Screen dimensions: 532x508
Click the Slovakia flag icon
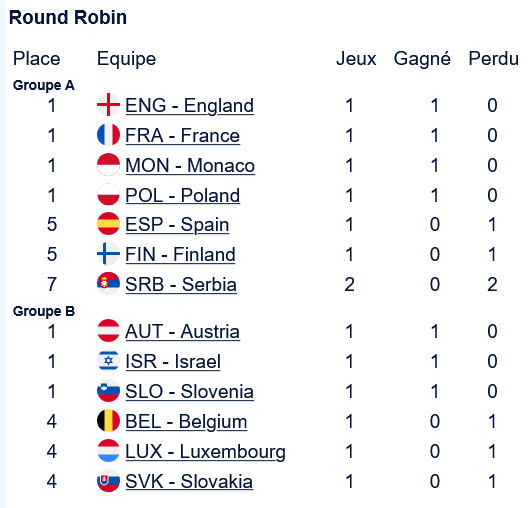coord(108,481)
